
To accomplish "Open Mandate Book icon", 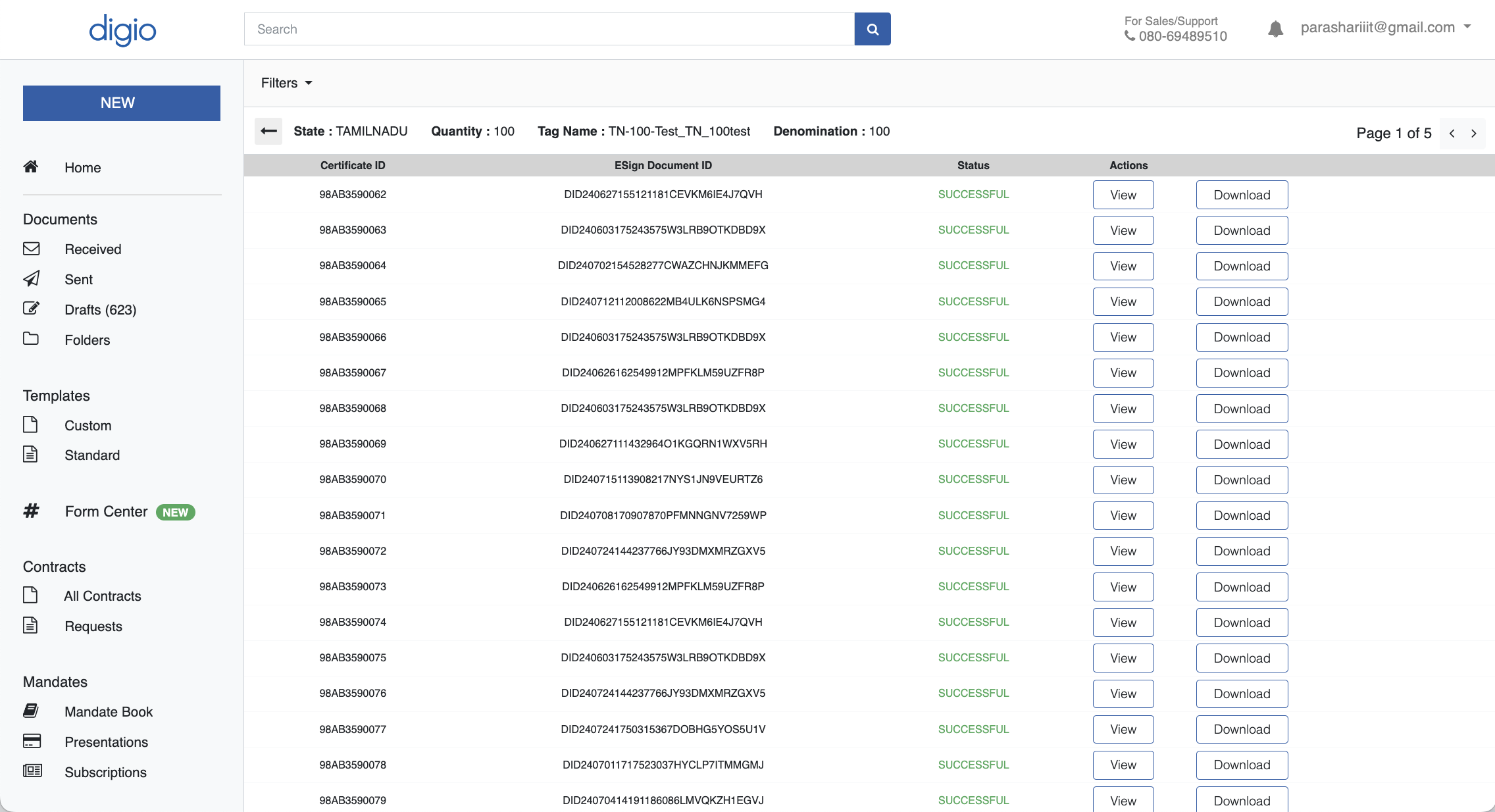I will [31, 711].
